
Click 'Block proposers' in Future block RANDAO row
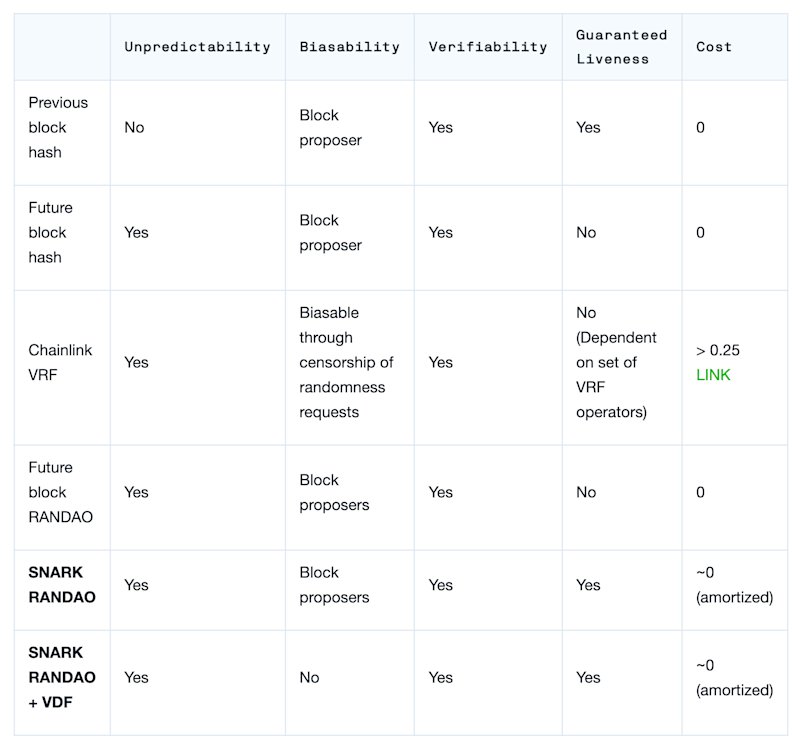pos(334,492)
